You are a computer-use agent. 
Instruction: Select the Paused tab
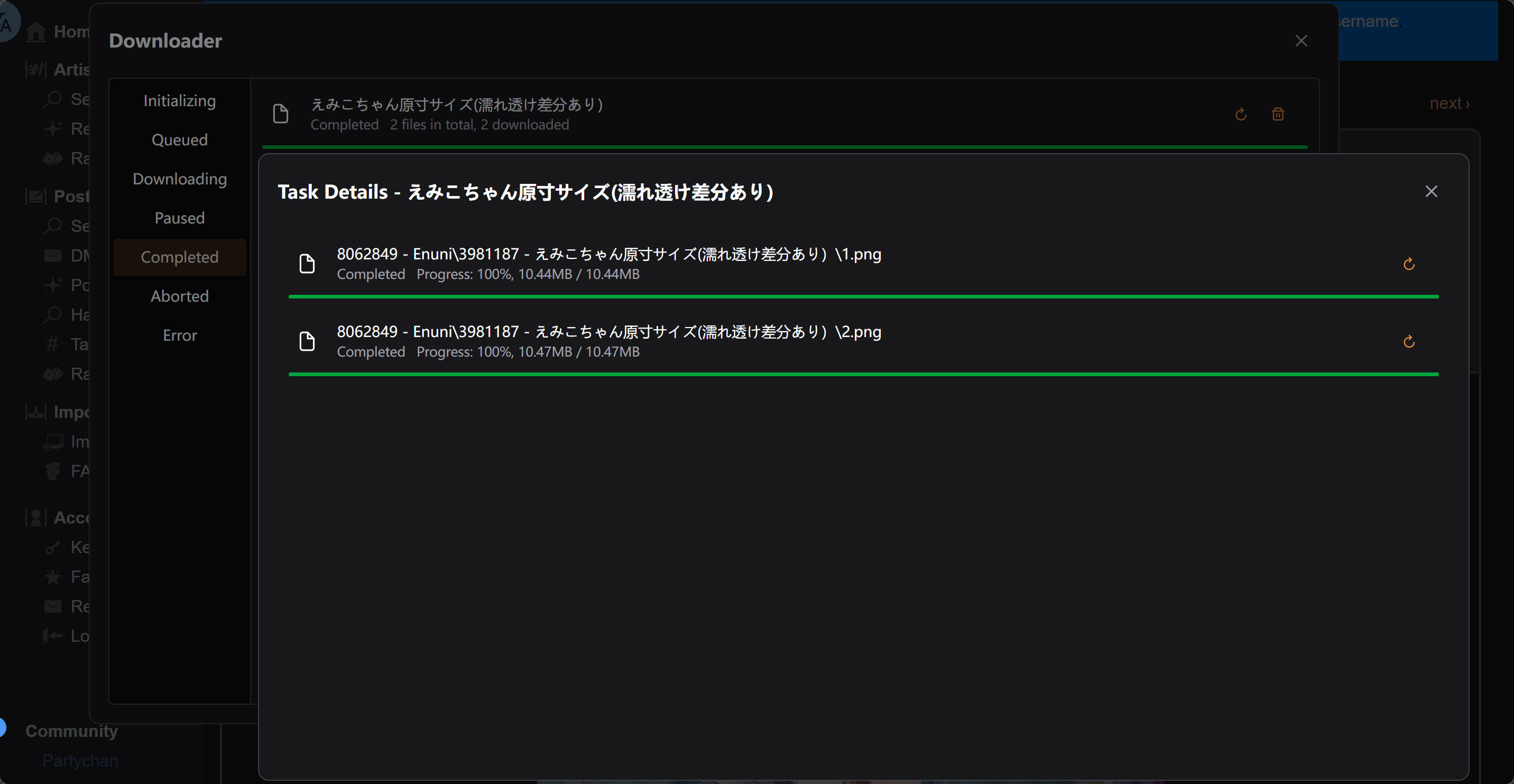tap(179, 218)
